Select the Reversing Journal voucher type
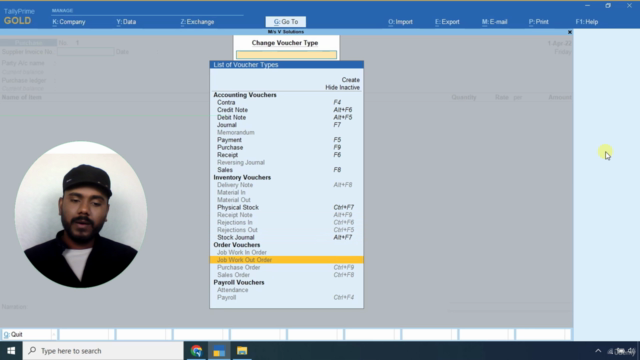The width and height of the screenshot is (640, 360). pyautogui.click(x=286, y=162)
